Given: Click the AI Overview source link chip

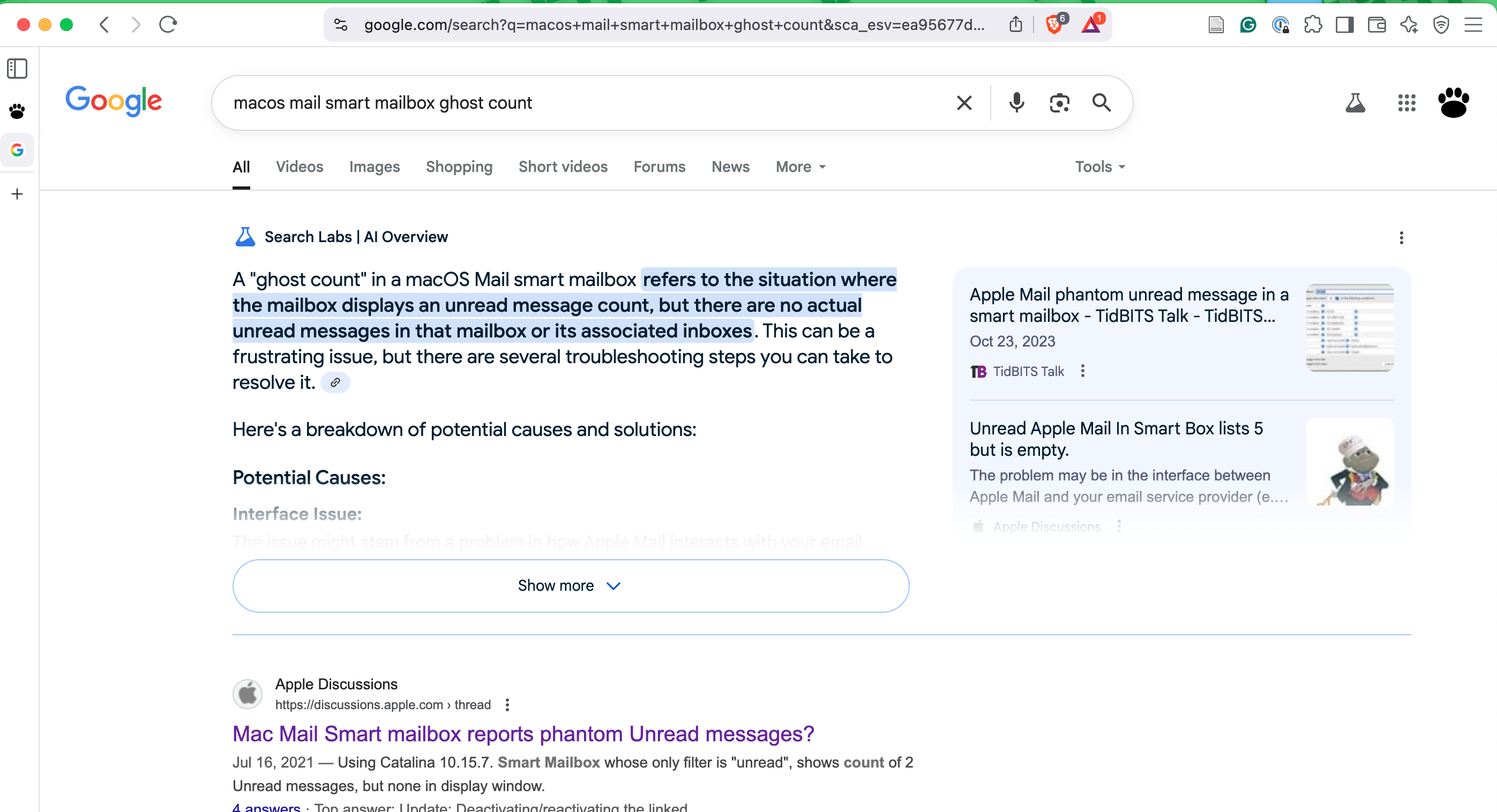Looking at the screenshot, I should coord(335,382).
